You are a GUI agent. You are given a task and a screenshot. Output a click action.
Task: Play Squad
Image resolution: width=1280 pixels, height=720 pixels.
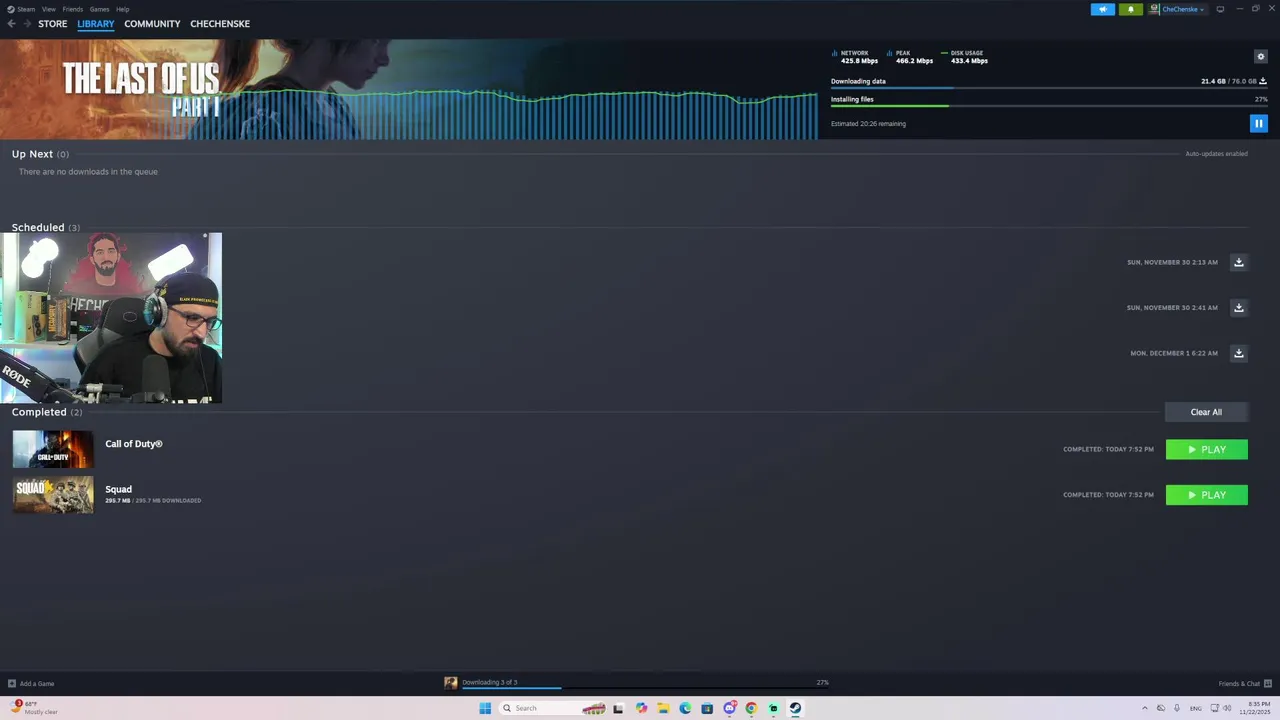tap(1207, 495)
